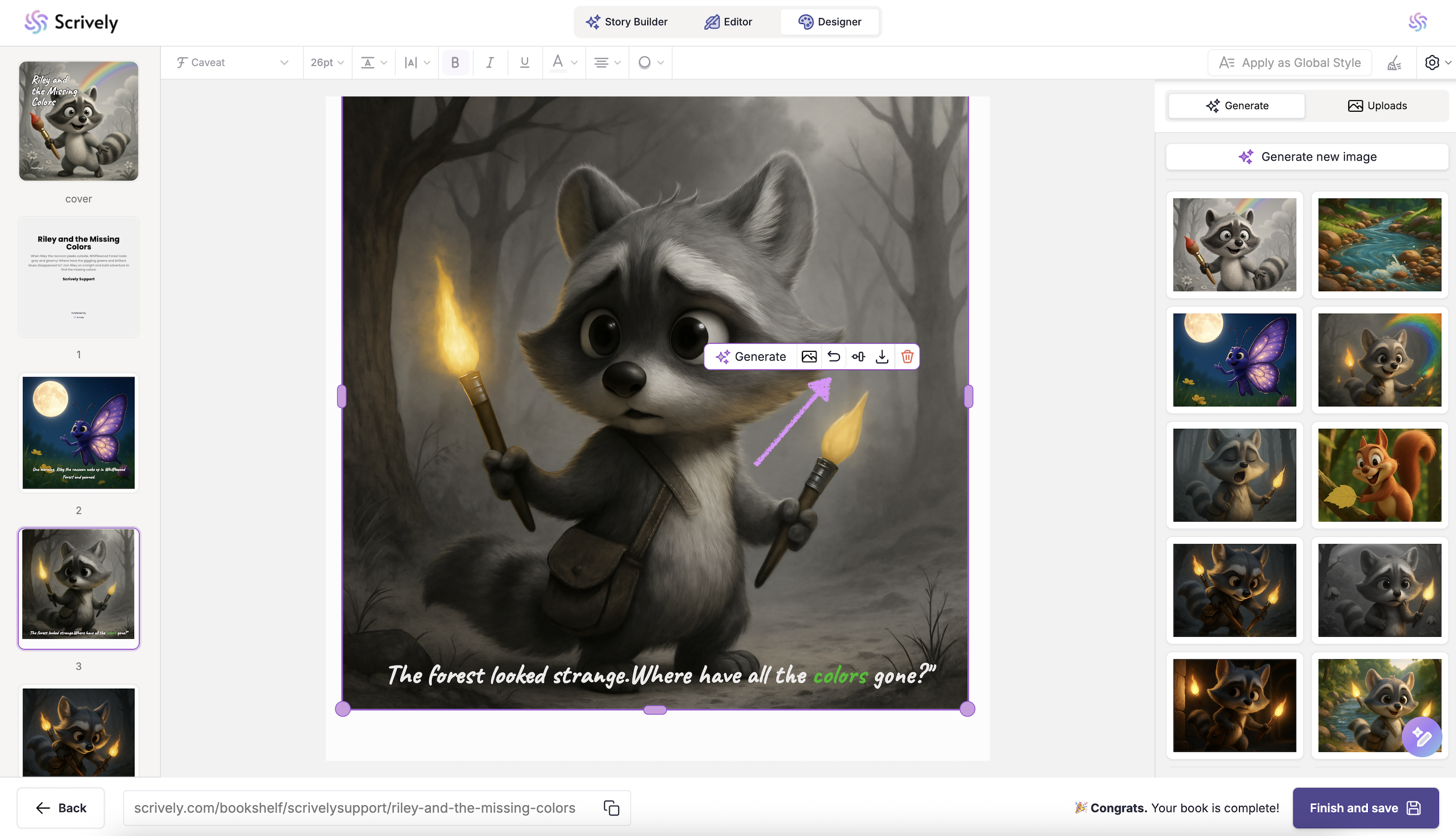1456x836 pixels.
Task: Toggle bold formatting
Action: point(455,62)
